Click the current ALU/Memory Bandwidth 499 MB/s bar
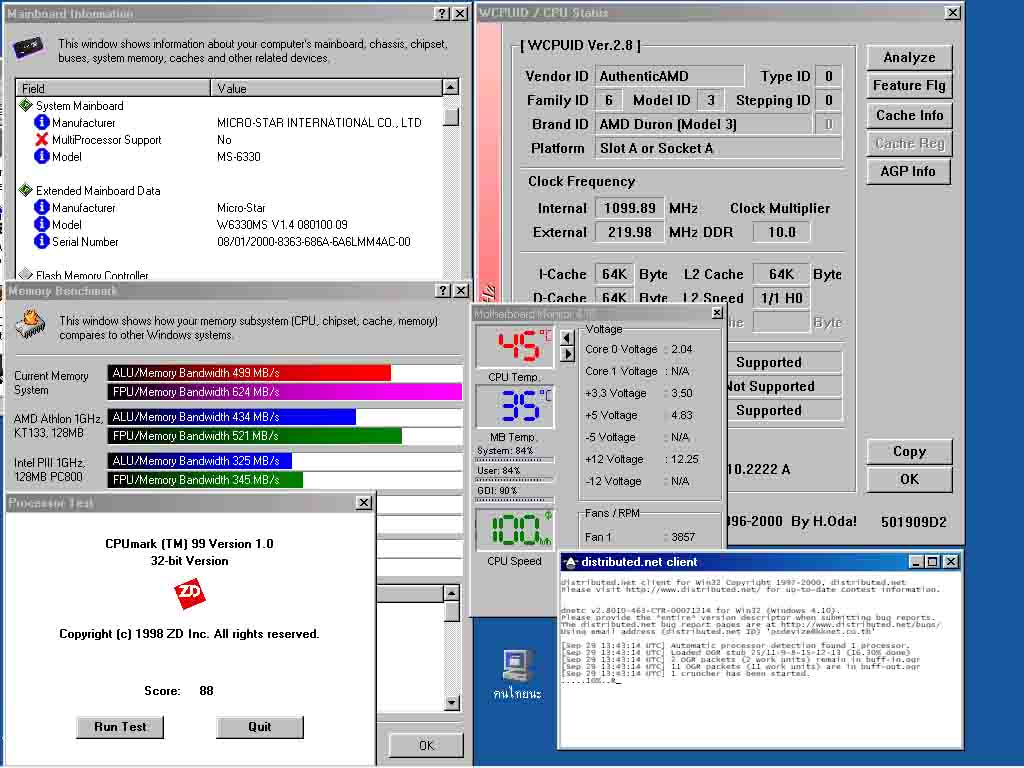 tap(249, 373)
